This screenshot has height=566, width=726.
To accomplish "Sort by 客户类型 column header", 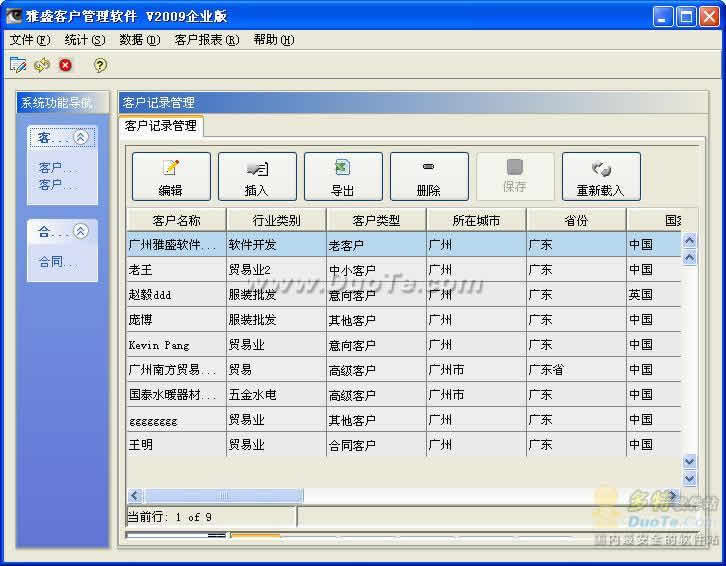I will click(376, 220).
